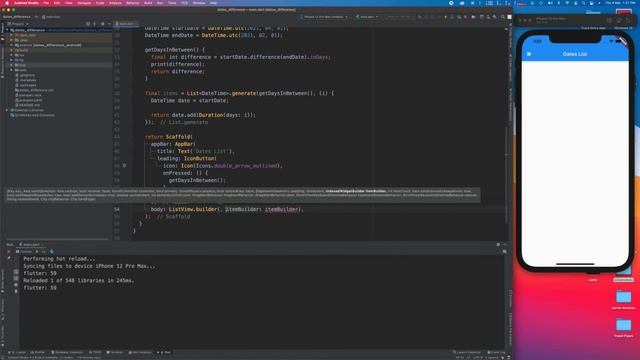Image resolution: width=640 pixels, height=360 pixels.
Task: Click the Flutter hot reload lightning icon
Action: [x=445, y=17]
